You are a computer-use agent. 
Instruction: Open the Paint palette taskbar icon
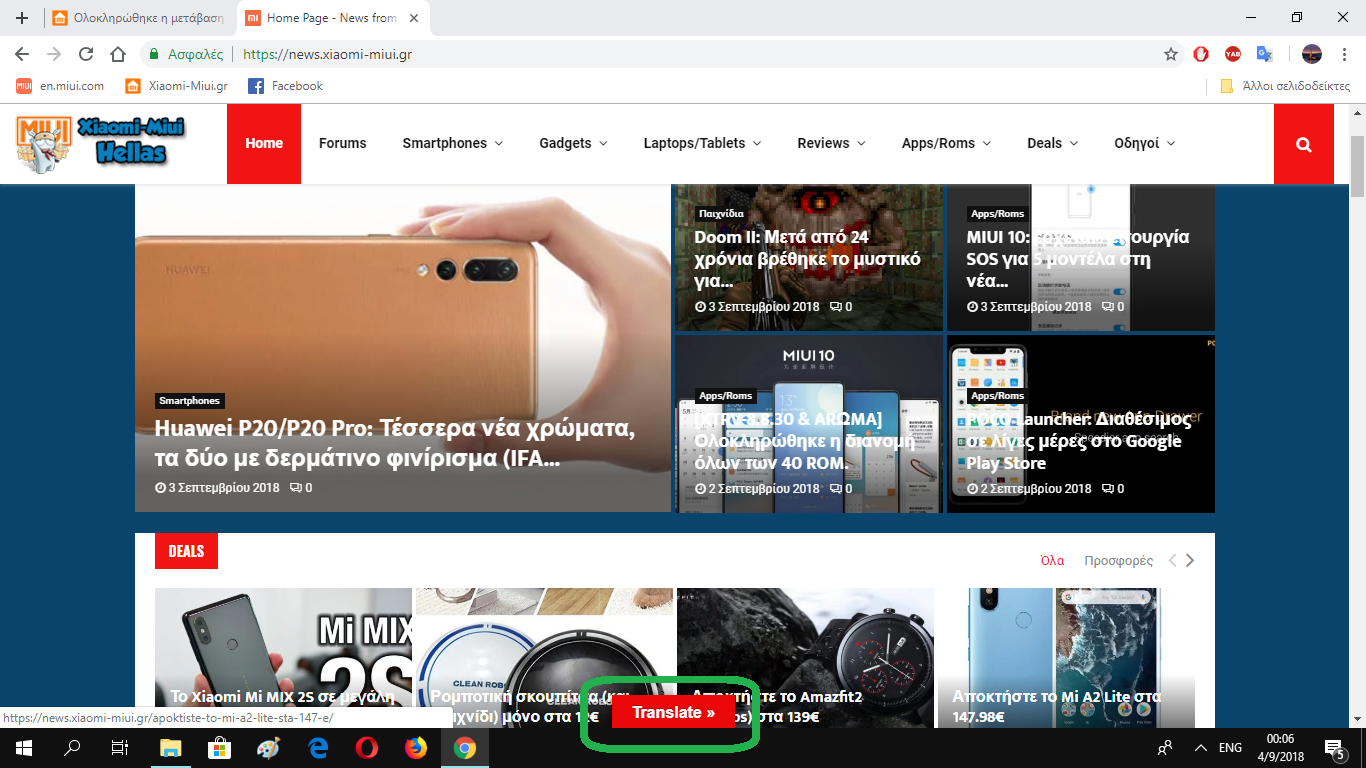pyautogui.click(x=268, y=747)
